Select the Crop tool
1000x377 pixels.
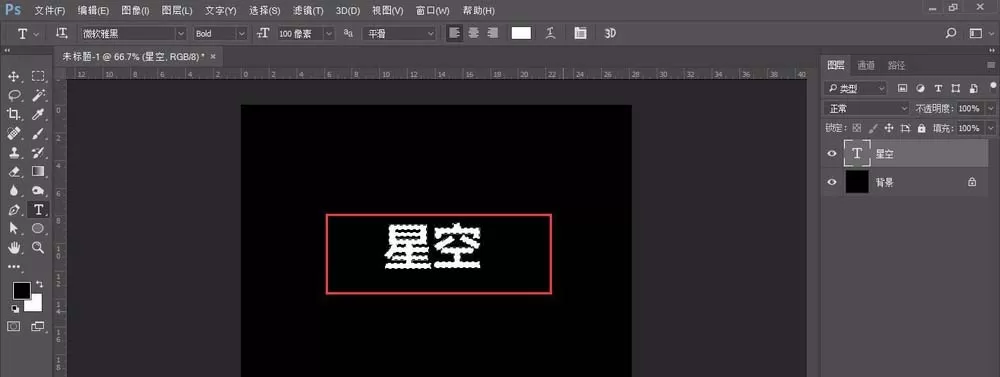coord(13,114)
